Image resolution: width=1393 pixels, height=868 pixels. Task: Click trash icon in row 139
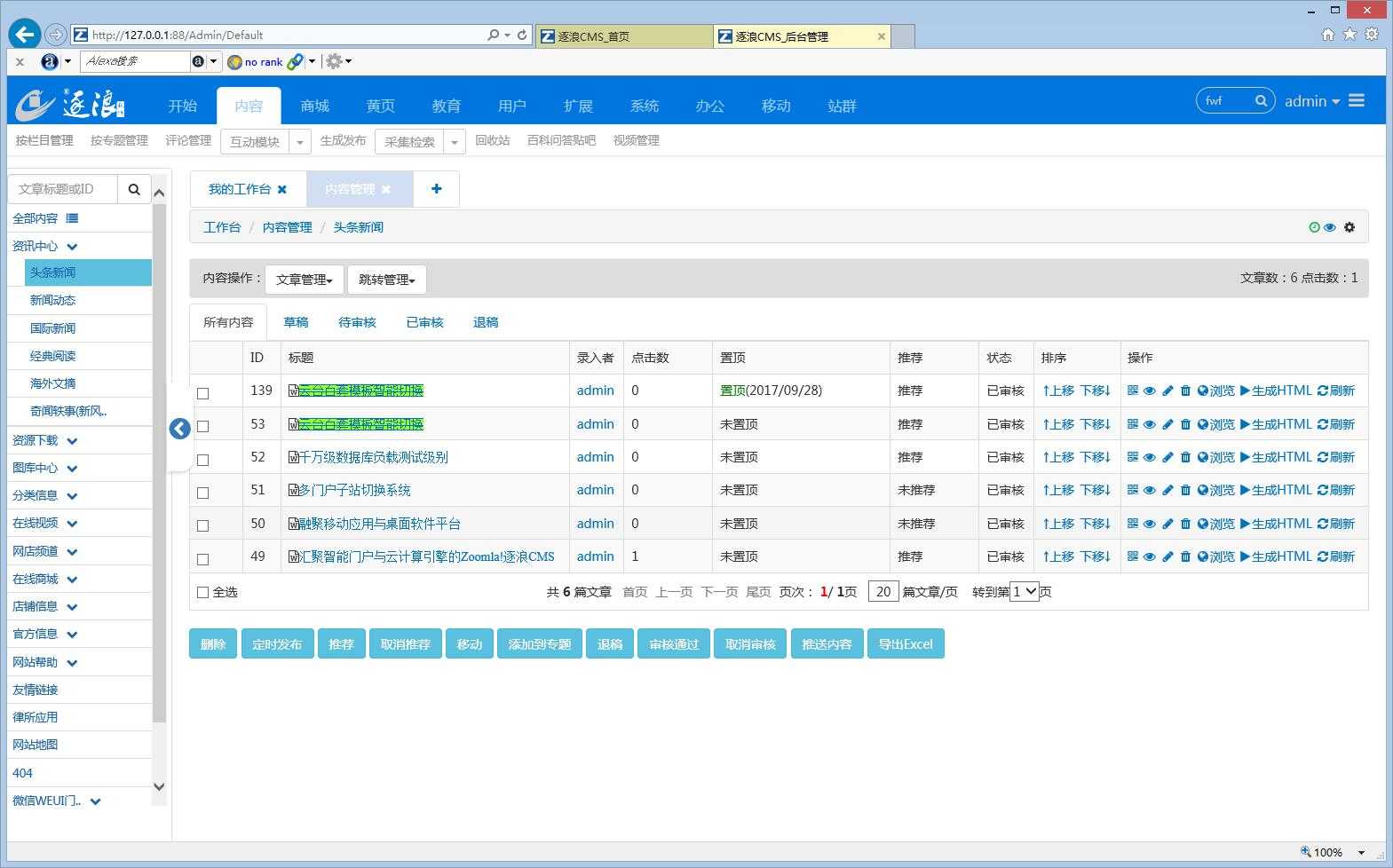(x=1184, y=391)
